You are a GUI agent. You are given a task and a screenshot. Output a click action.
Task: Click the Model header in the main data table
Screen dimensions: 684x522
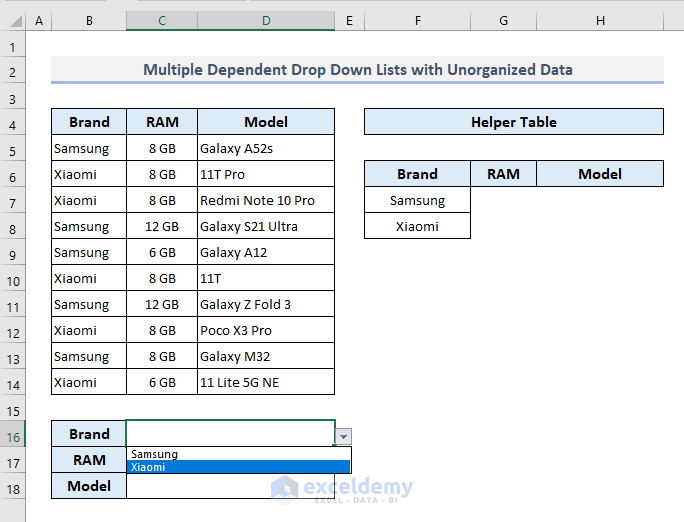point(266,122)
